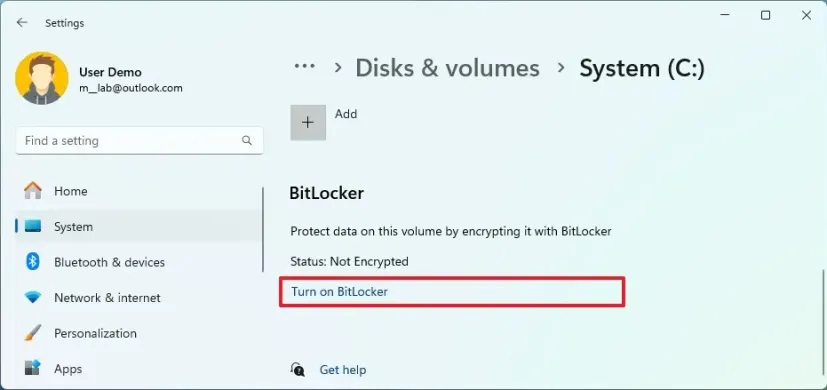Click Turn on BitLocker link
The width and height of the screenshot is (827, 390).
(x=339, y=291)
